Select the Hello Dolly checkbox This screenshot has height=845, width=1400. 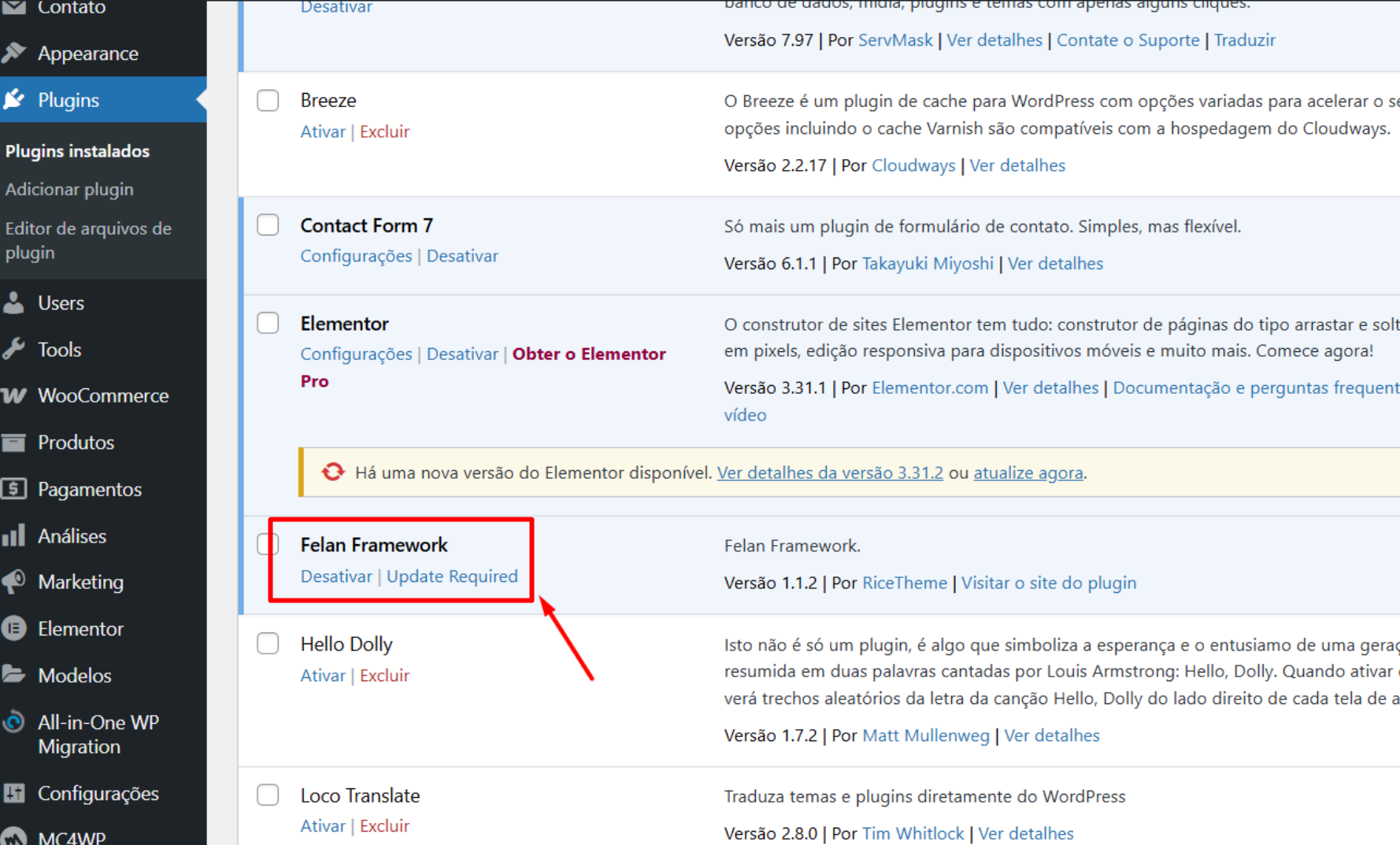268,643
